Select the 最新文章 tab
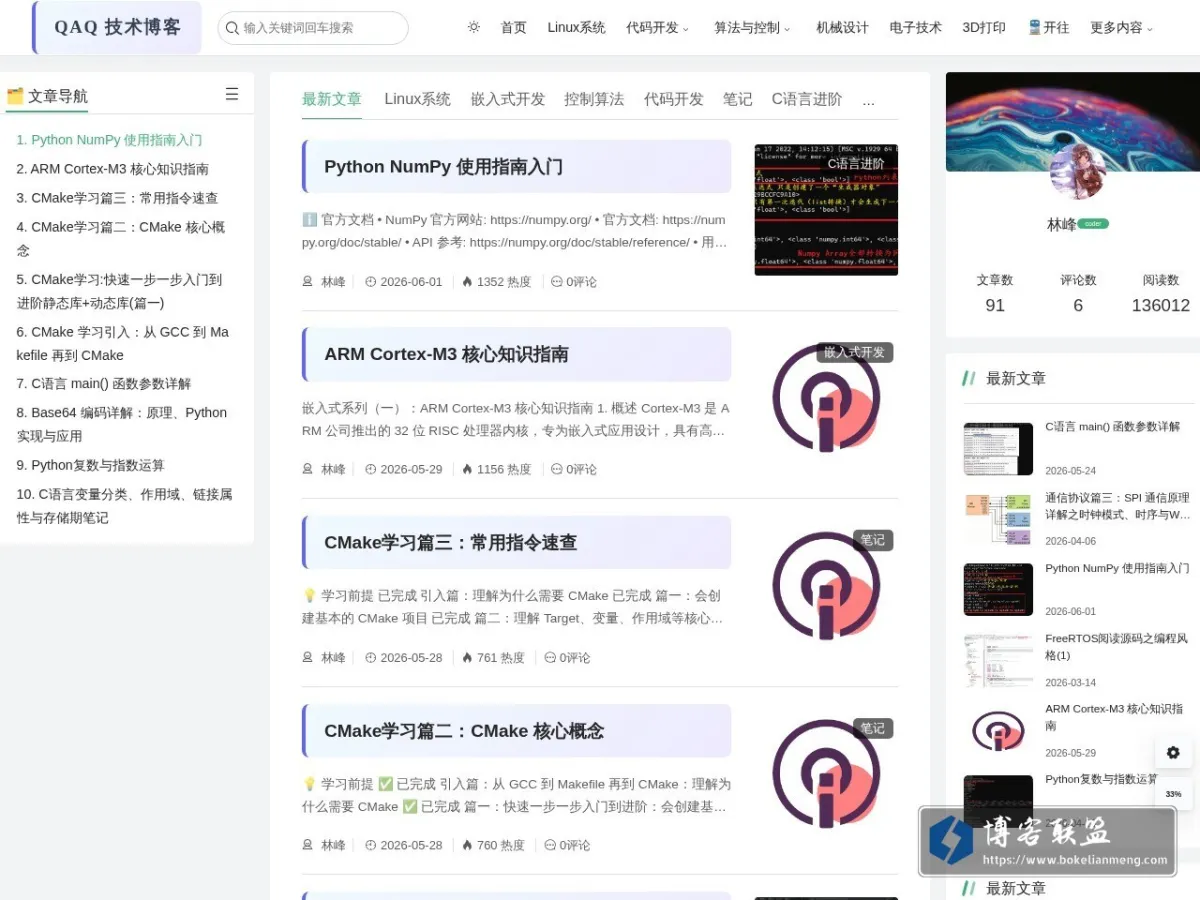This screenshot has width=1200, height=900. coord(332,99)
